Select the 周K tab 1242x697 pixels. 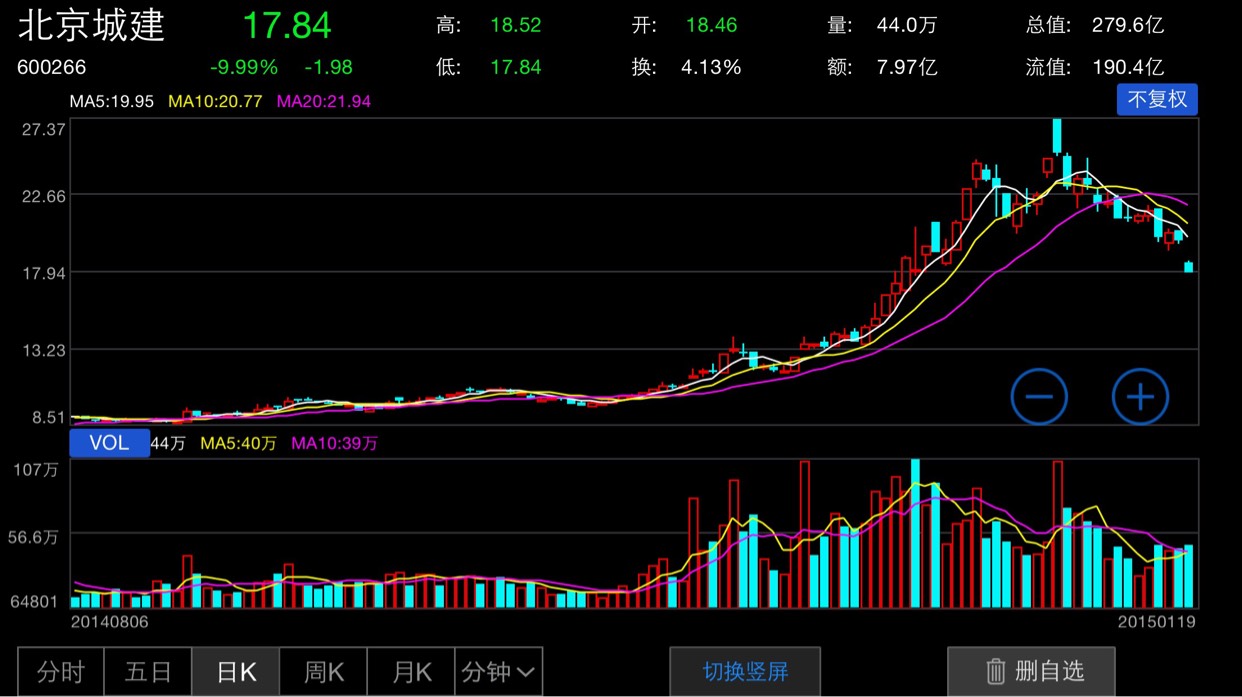point(323,672)
